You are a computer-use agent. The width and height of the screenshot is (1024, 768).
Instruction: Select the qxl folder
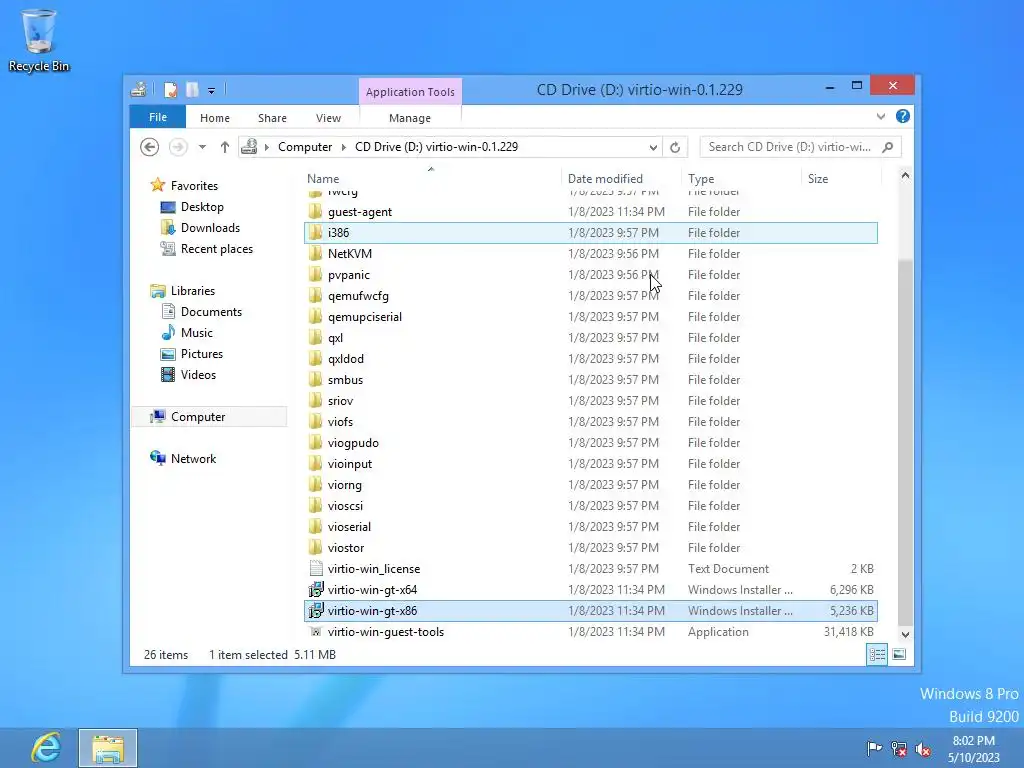tap(335, 338)
